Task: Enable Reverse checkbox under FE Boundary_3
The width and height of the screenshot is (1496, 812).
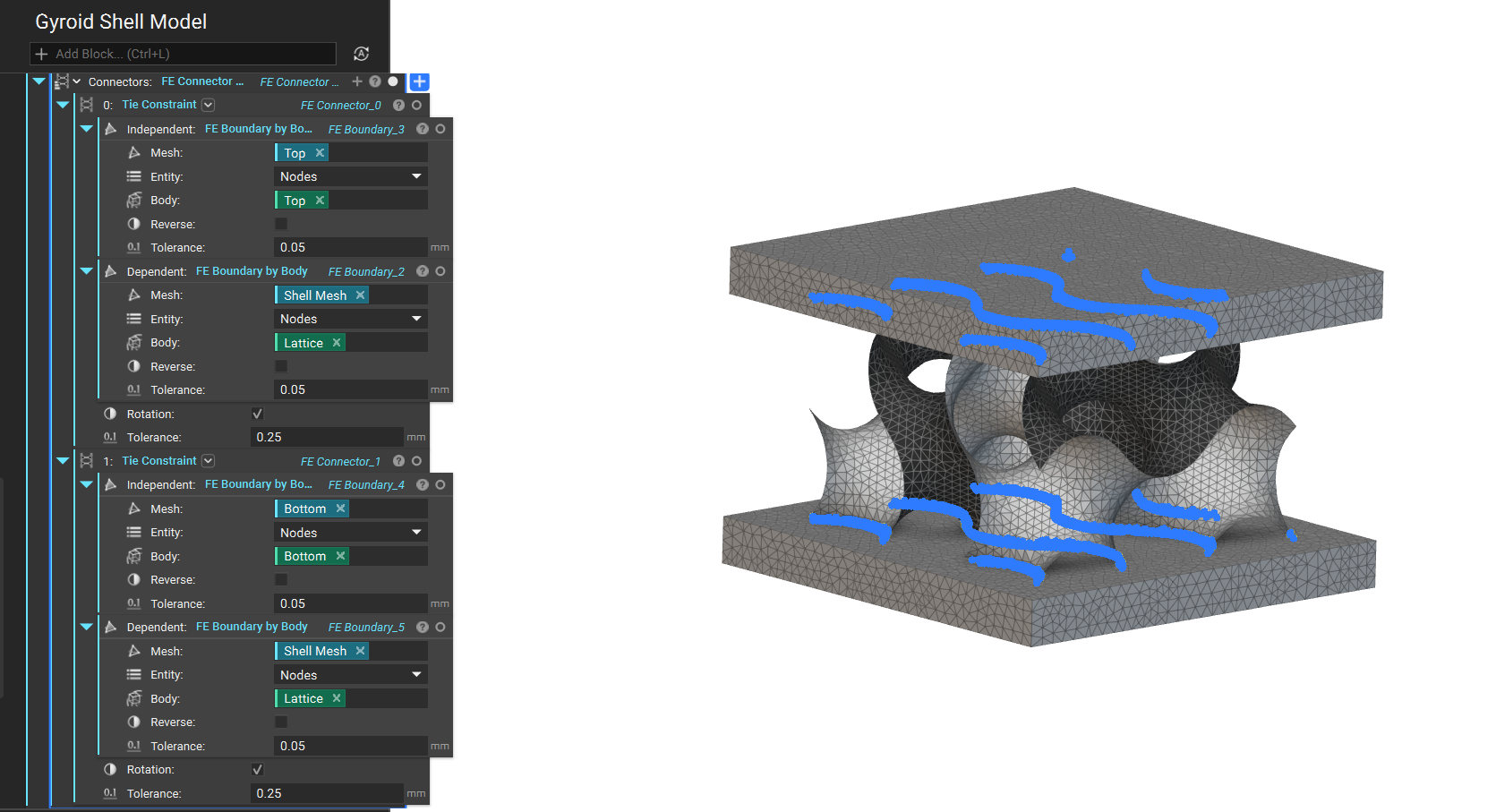Action: pyautogui.click(x=281, y=224)
